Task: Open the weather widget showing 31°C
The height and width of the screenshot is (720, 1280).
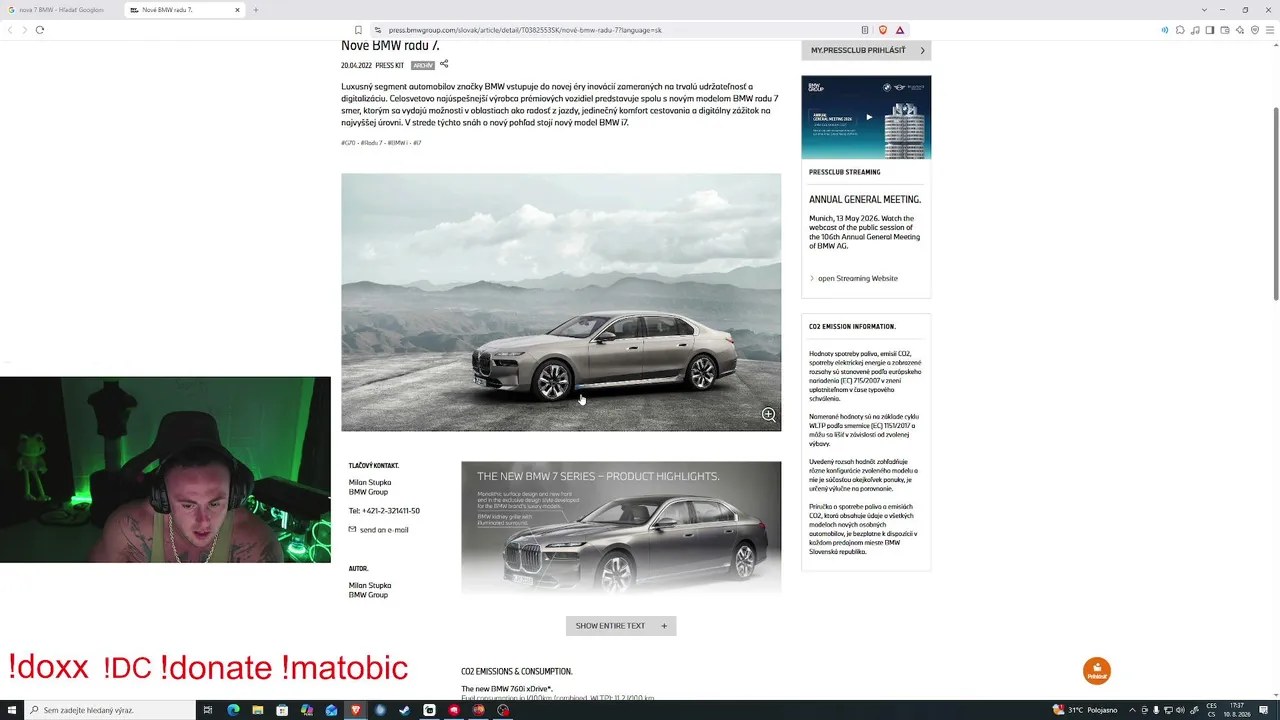Action: point(1084,710)
